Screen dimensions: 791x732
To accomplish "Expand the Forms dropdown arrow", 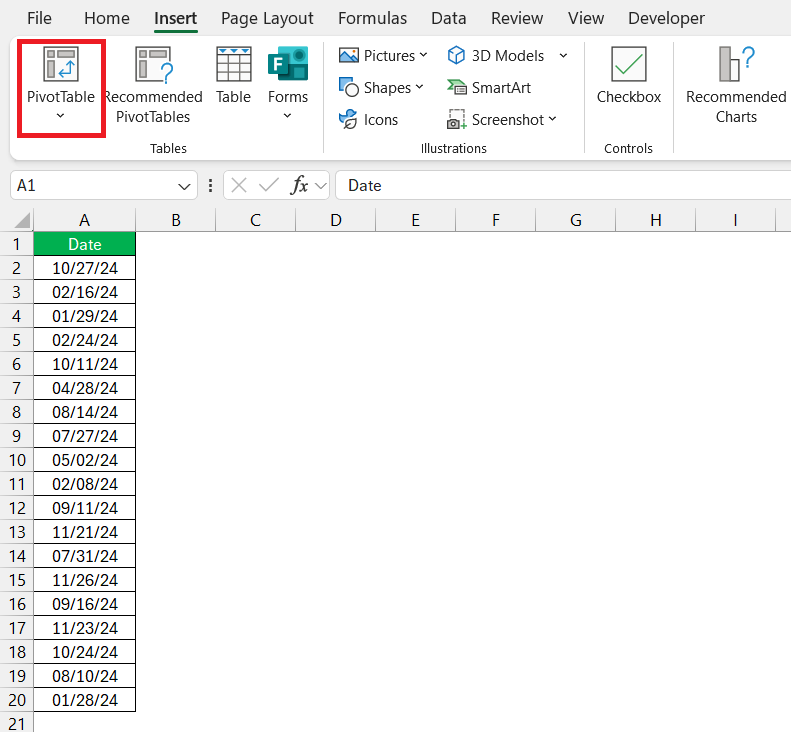I will pyautogui.click(x=288, y=116).
